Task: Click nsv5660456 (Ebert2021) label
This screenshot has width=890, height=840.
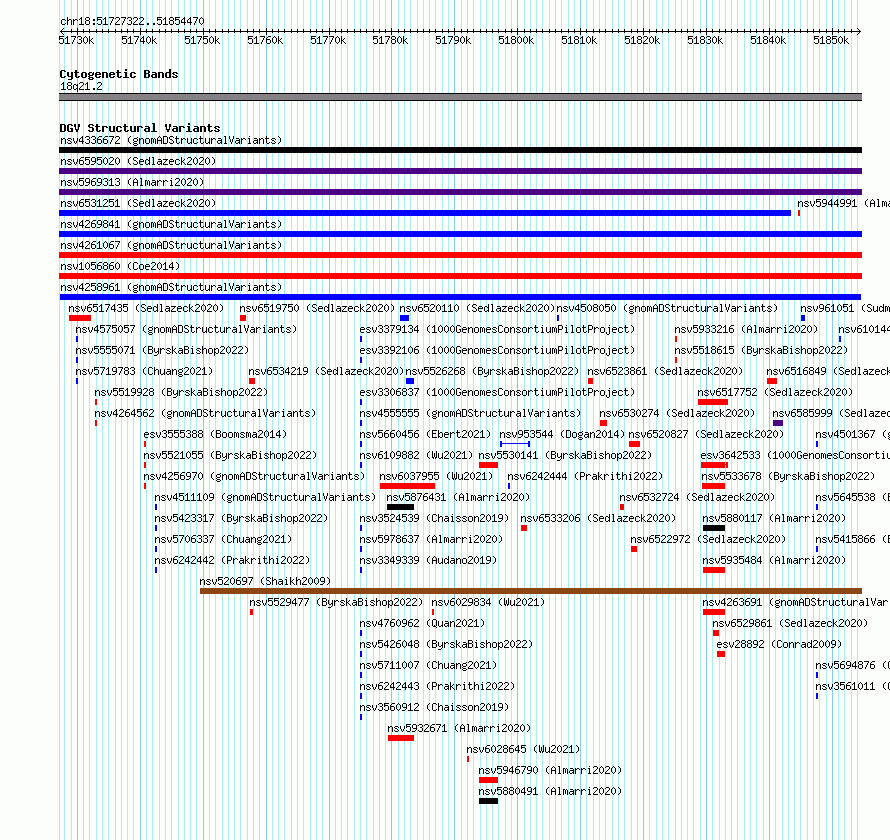Action: (425, 434)
